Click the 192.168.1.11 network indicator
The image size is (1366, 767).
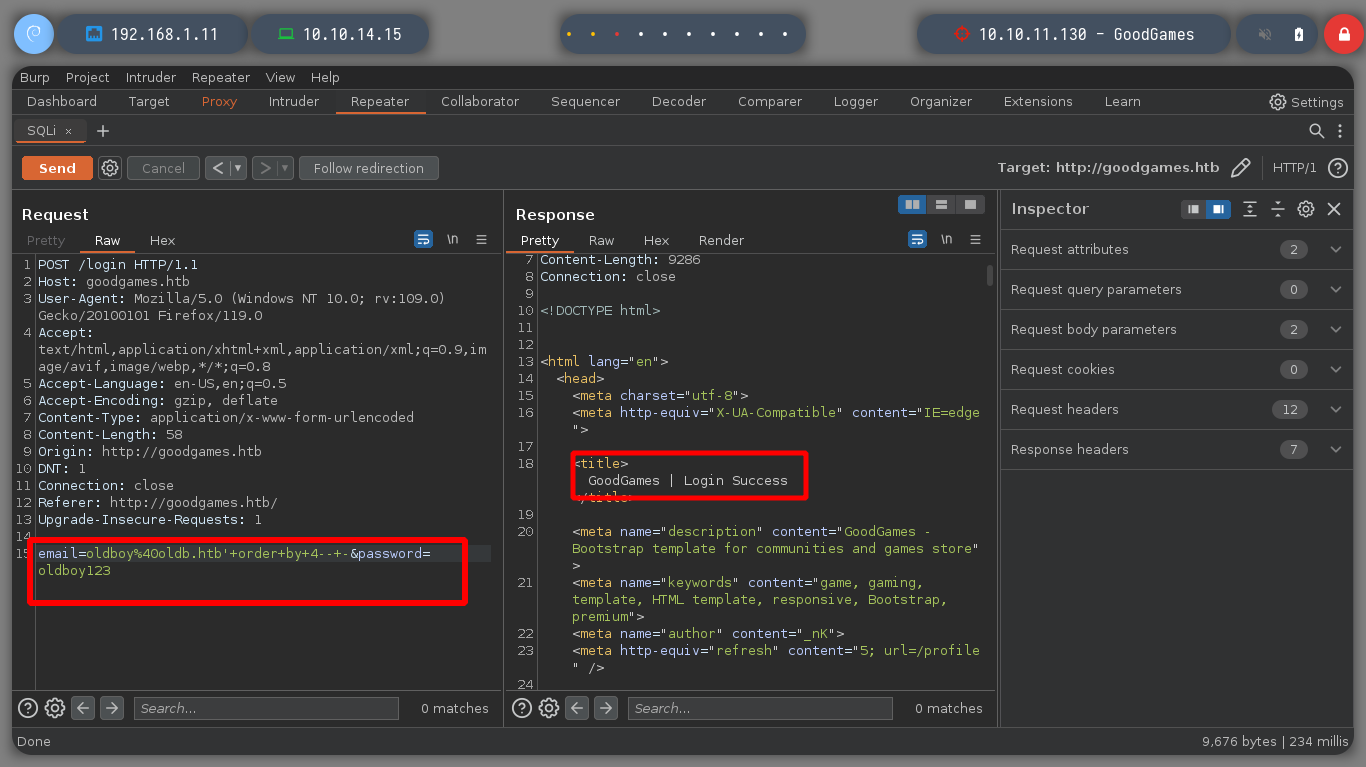click(x=152, y=34)
